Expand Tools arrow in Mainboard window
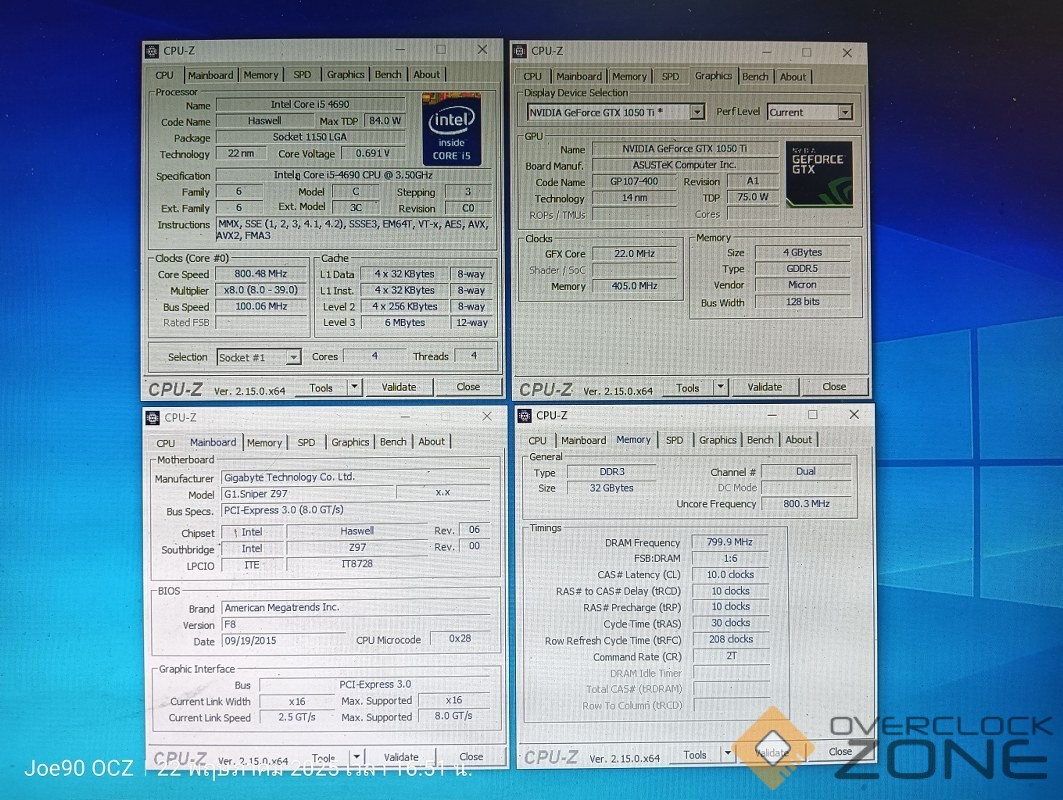 (357, 757)
